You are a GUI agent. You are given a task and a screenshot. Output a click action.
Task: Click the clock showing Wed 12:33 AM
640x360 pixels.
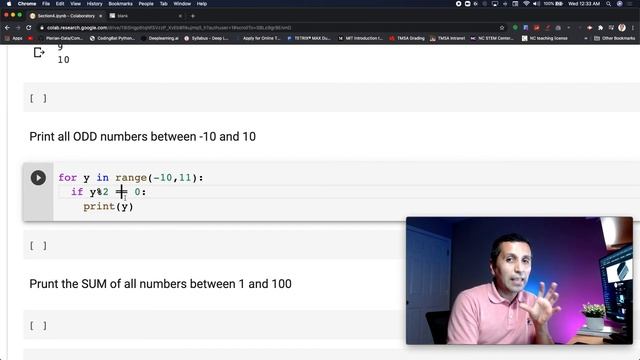pyautogui.click(x=584, y=4)
